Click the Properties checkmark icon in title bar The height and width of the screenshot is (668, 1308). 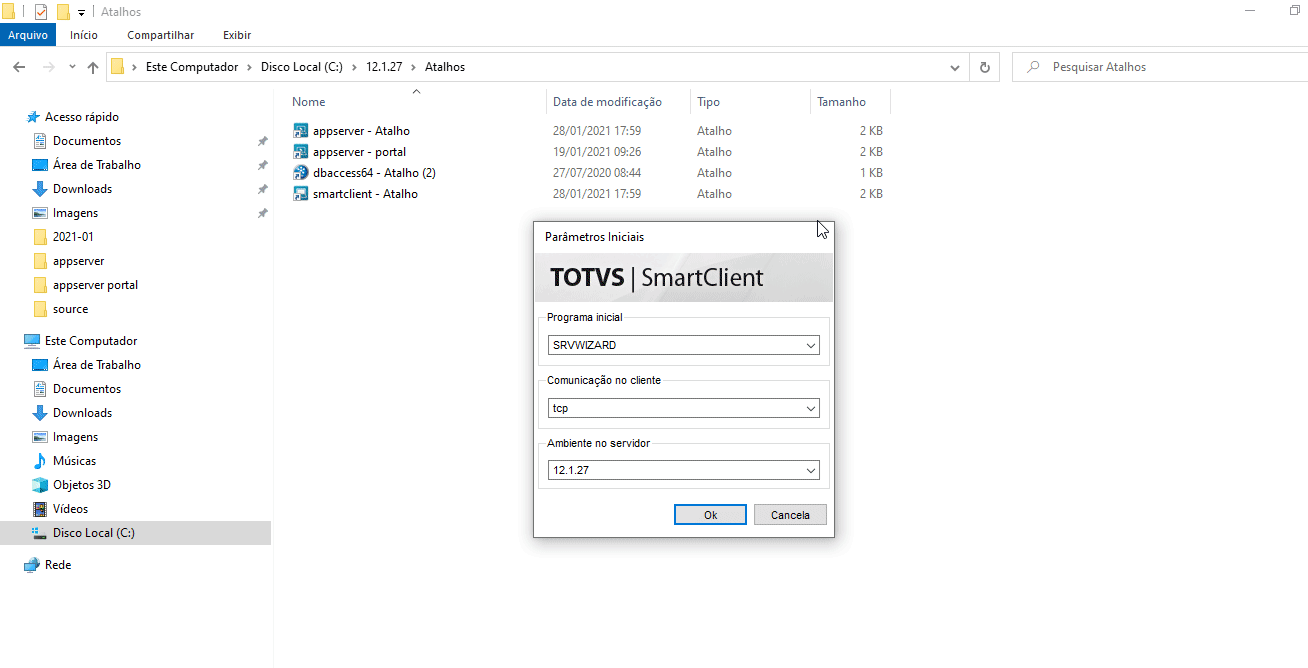(x=41, y=12)
